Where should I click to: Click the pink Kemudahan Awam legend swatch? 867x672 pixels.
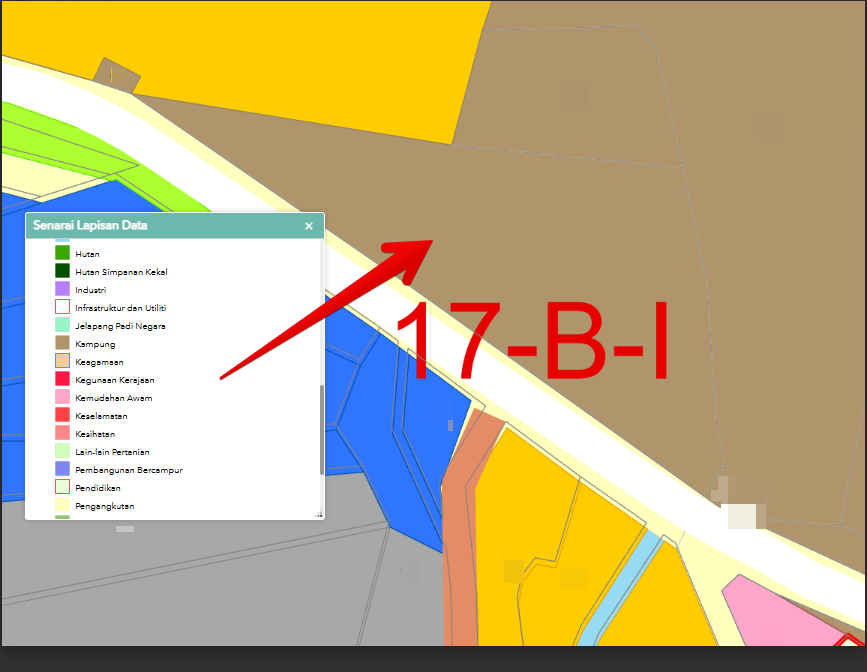click(62, 397)
